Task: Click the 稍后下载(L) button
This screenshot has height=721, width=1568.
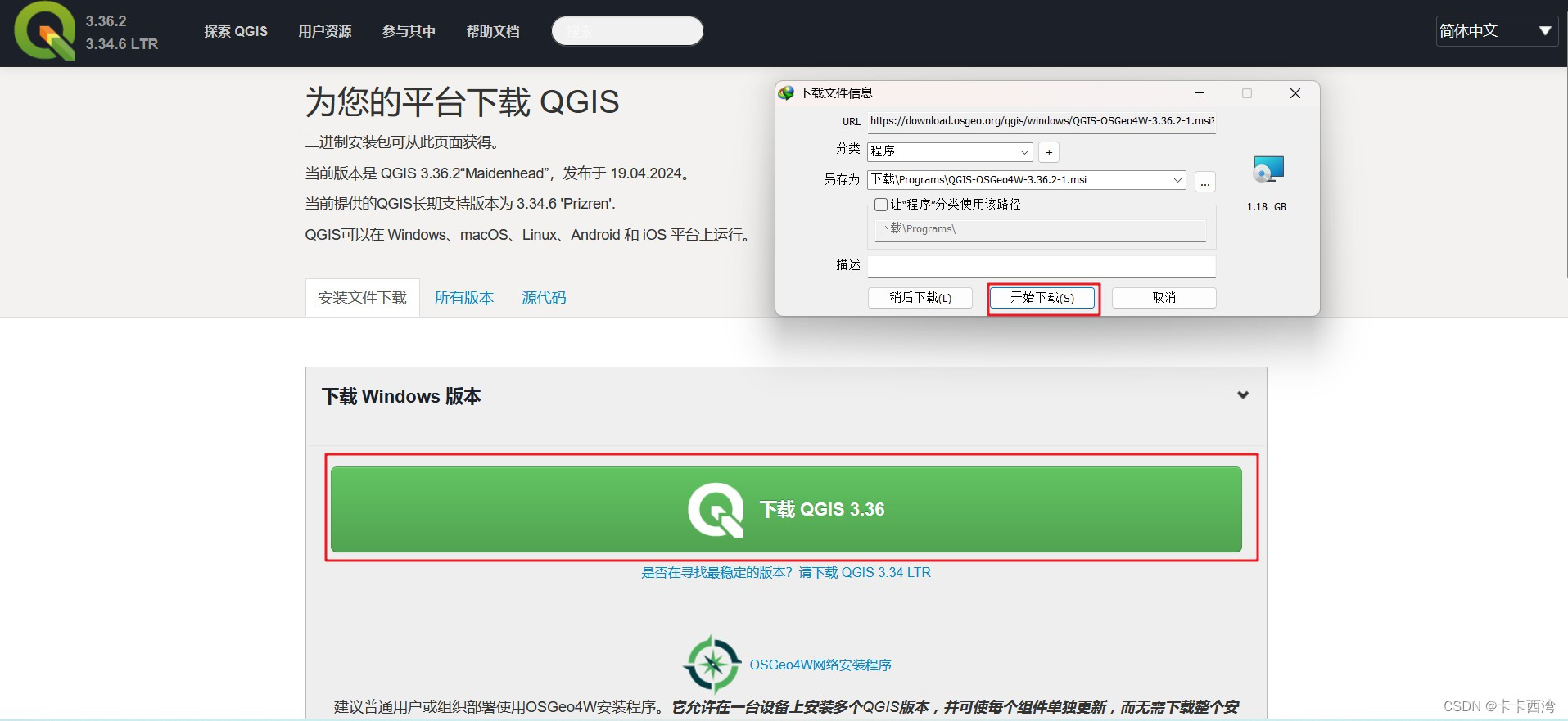Action: tap(920, 298)
